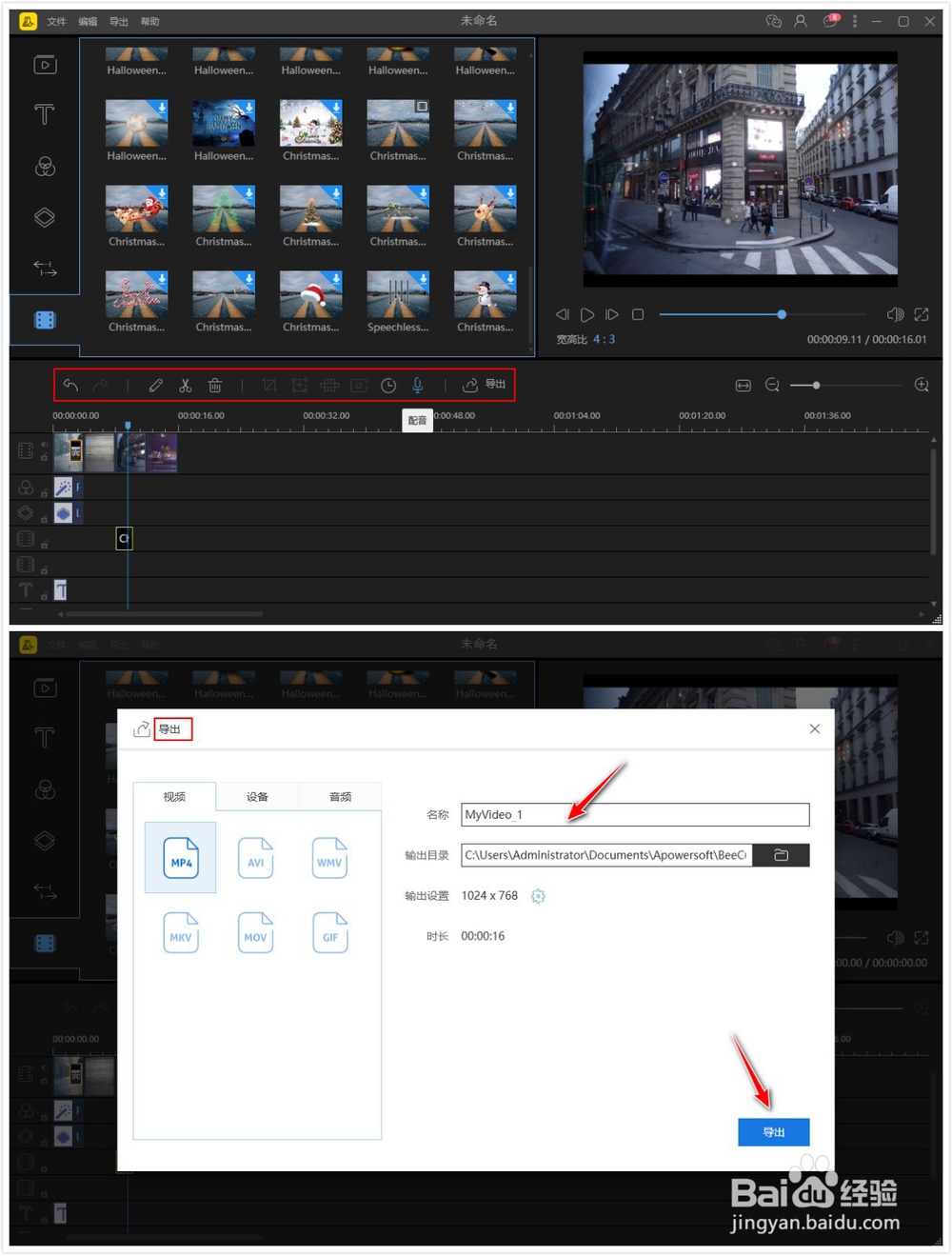Click the blue 导出 button in the export dialog
The width and height of the screenshot is (952, 1256).
[773, 1132]
